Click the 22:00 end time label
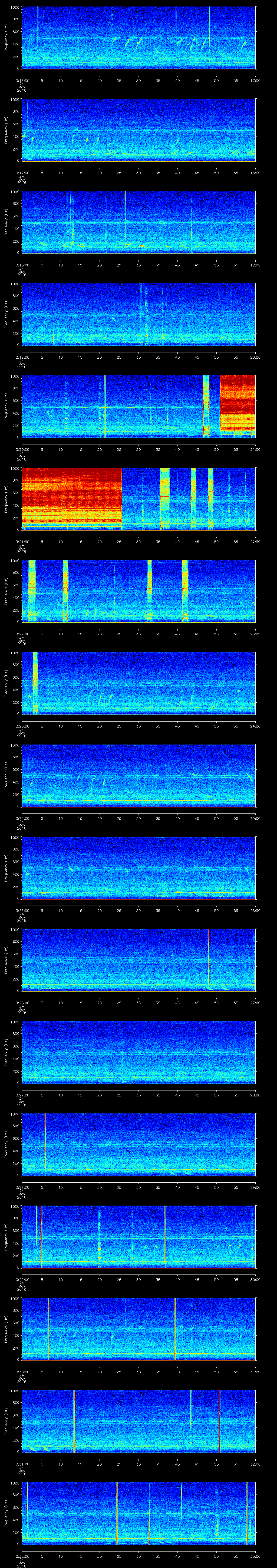 (255, 542)
